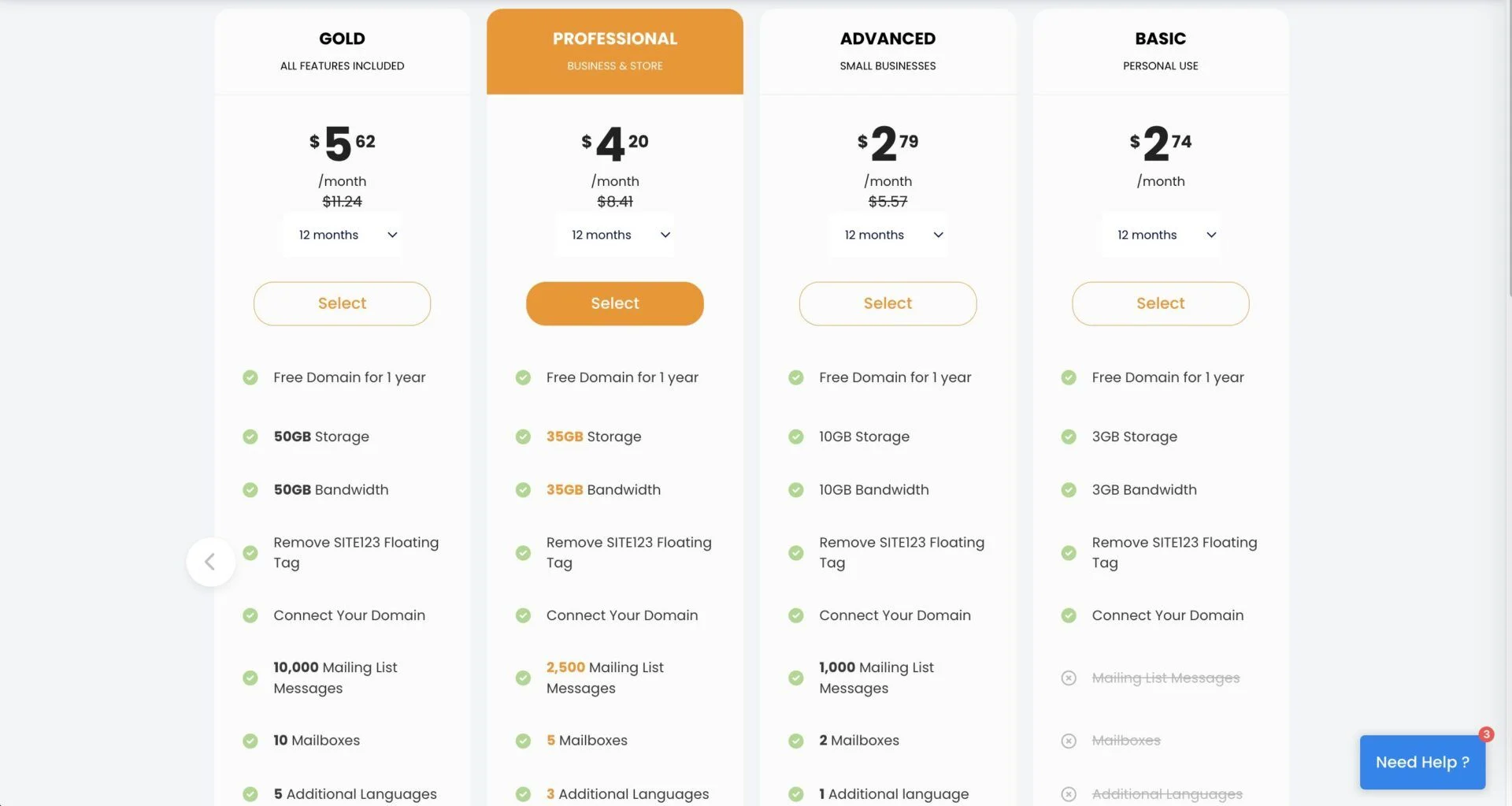Select the Professional plan
Viewport: 1512px width, 806px height.
coord(614,303)
